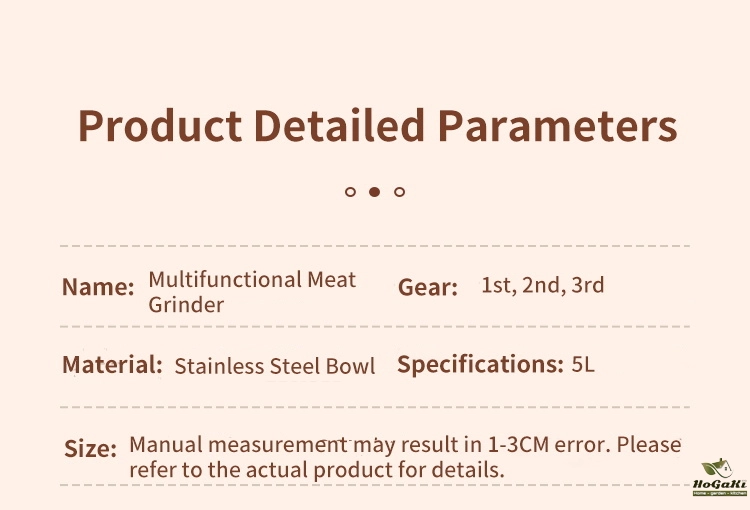Viewport: 750px width, 510px height.
Task: Click the manual measurement error note
Action: (405, 456)
